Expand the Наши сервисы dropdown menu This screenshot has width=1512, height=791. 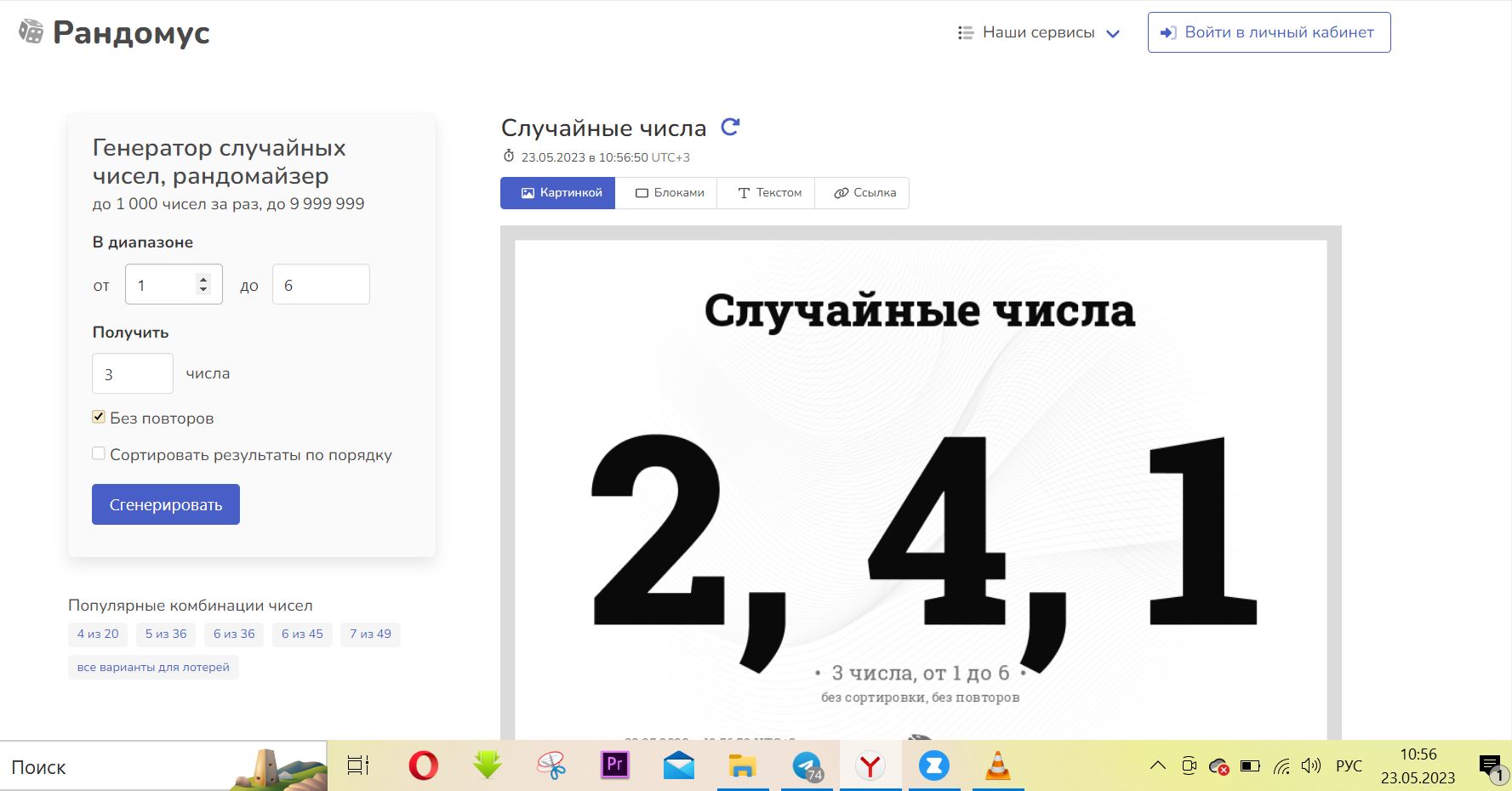click(x=1038, y=32)
